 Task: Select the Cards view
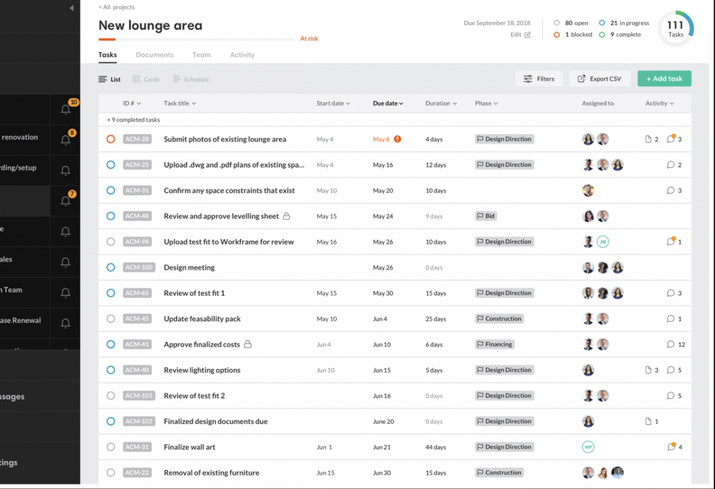click(146, 79)
